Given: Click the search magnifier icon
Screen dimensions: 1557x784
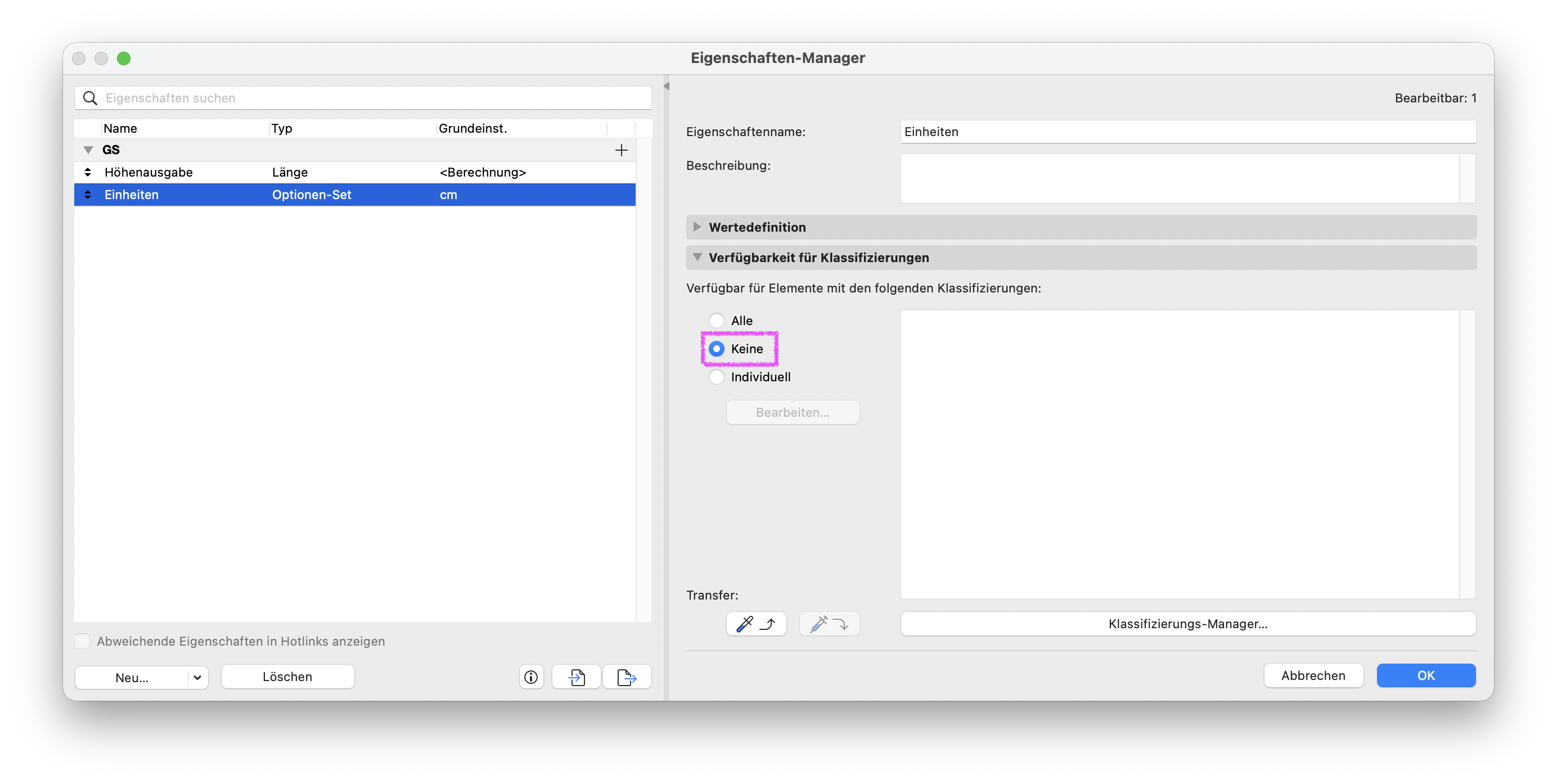Looking at the screenshot, I should tap(90, 98).
